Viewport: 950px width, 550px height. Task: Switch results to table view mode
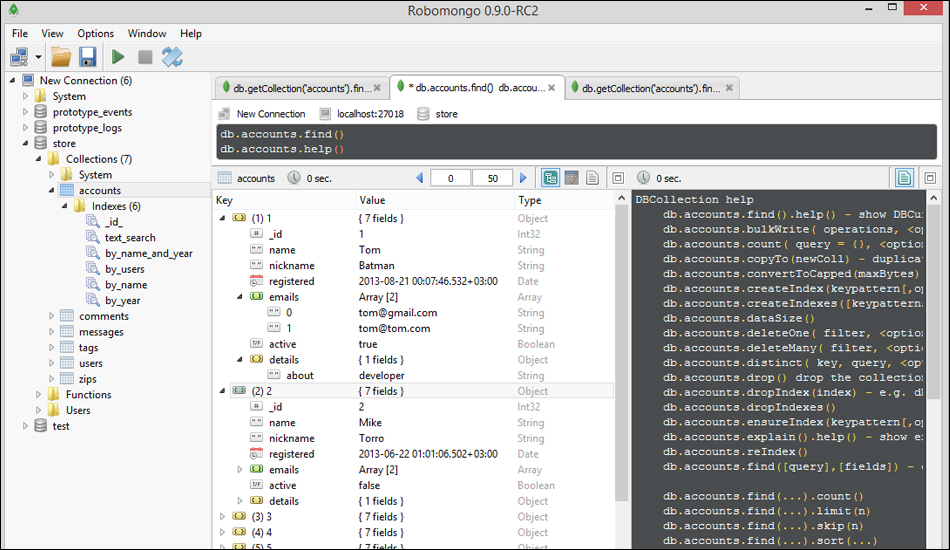pyautogui.click(x=571, y=178)
